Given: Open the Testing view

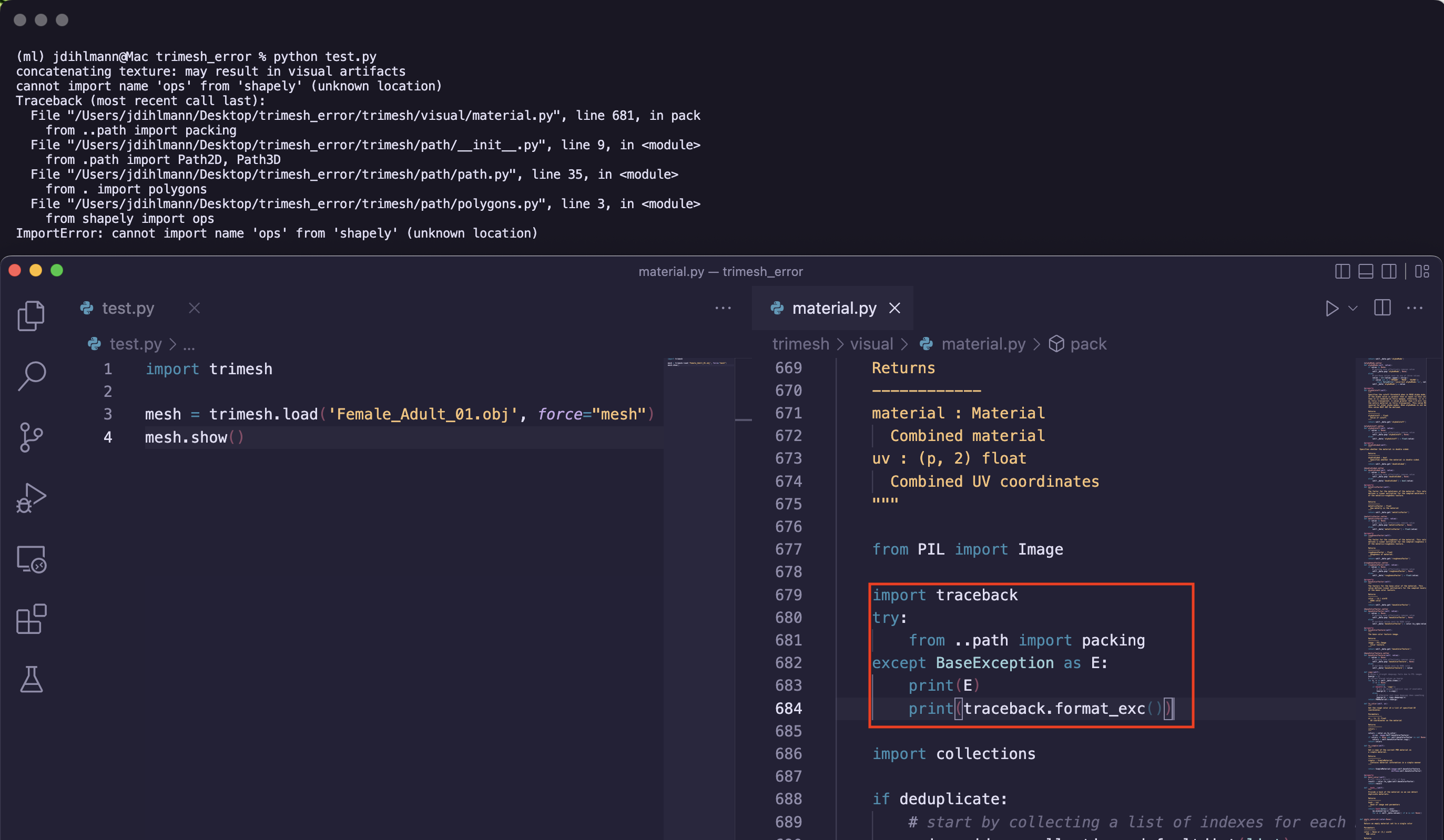Looking at the screenshot, I should click(x=31, y=679).
